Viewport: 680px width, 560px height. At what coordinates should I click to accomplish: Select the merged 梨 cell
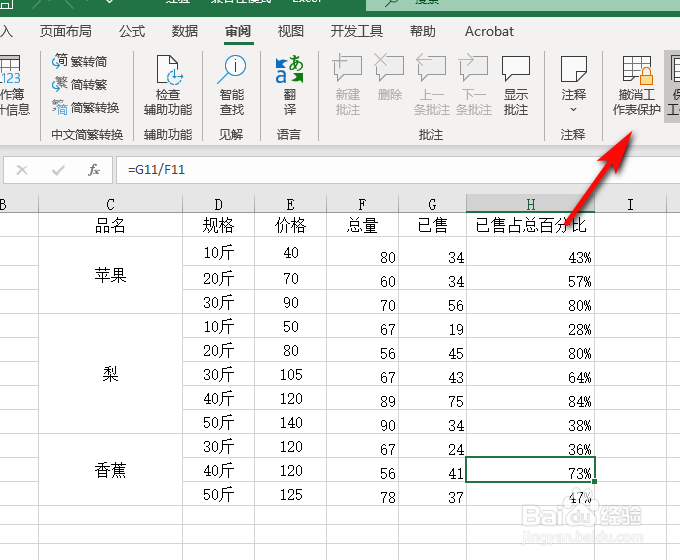pos(111,373)
